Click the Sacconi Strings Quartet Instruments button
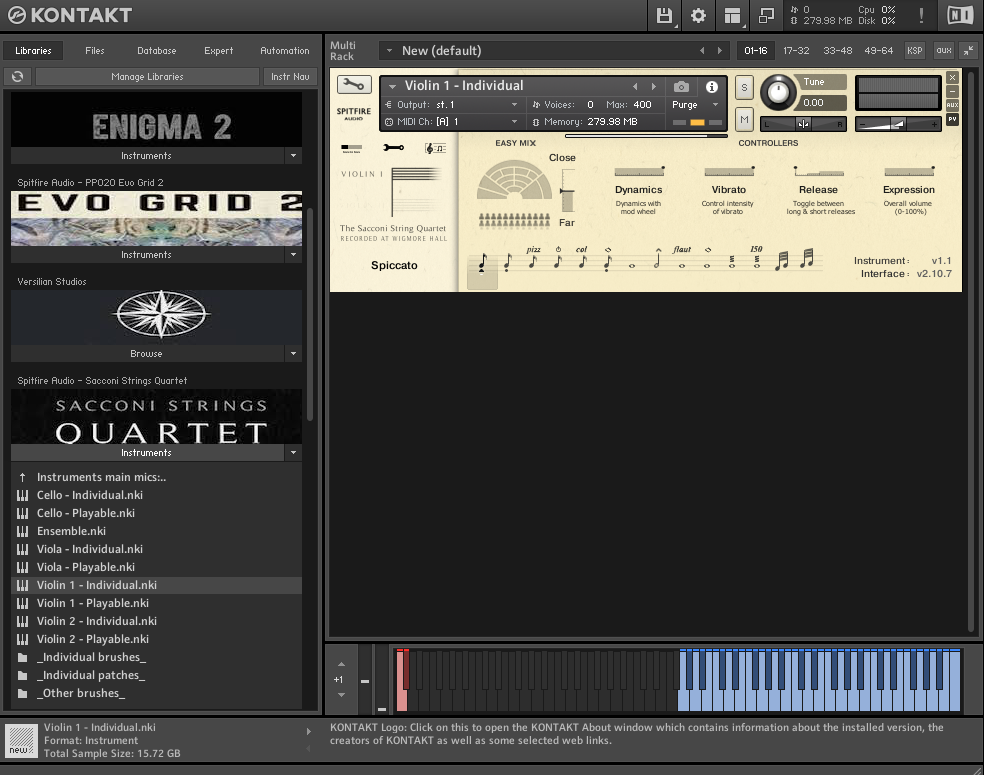 tap(147, 452)
